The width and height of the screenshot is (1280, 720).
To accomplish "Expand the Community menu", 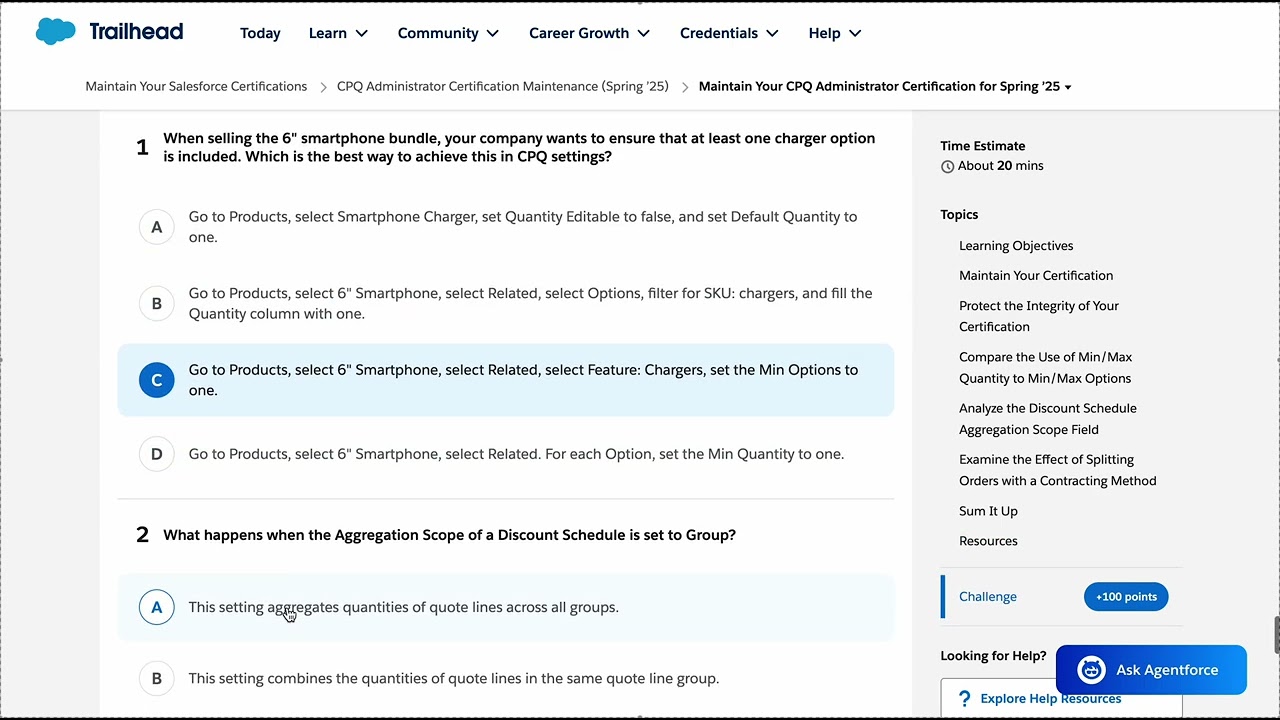I will (448, 33).
